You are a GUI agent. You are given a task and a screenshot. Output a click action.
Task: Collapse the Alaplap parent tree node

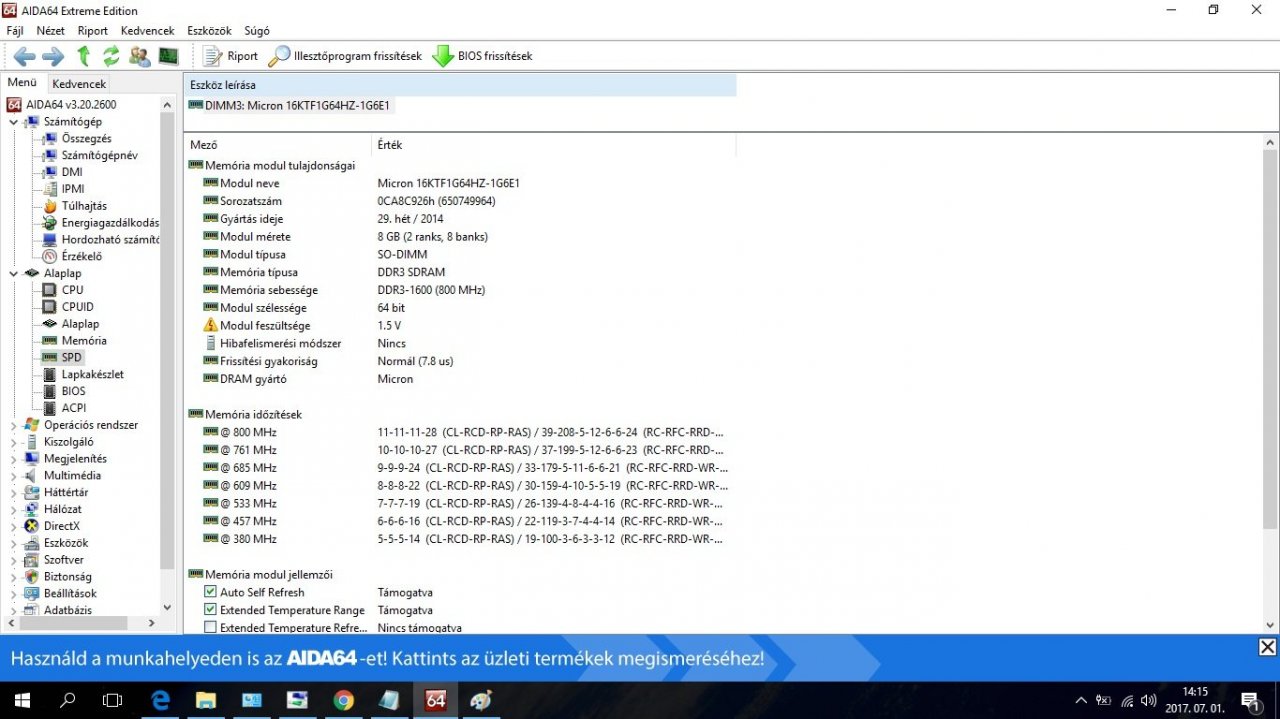coord(13,273)
